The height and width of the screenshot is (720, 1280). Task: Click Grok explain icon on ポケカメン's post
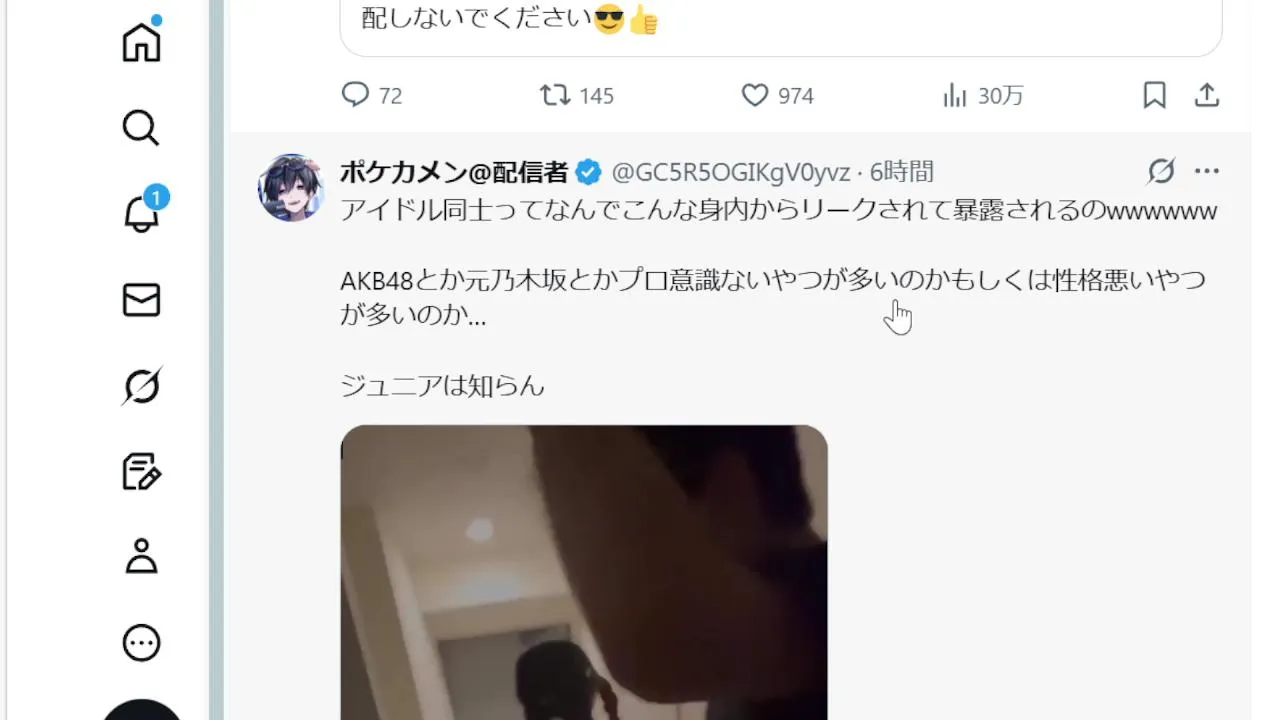tap(1161, 172)
